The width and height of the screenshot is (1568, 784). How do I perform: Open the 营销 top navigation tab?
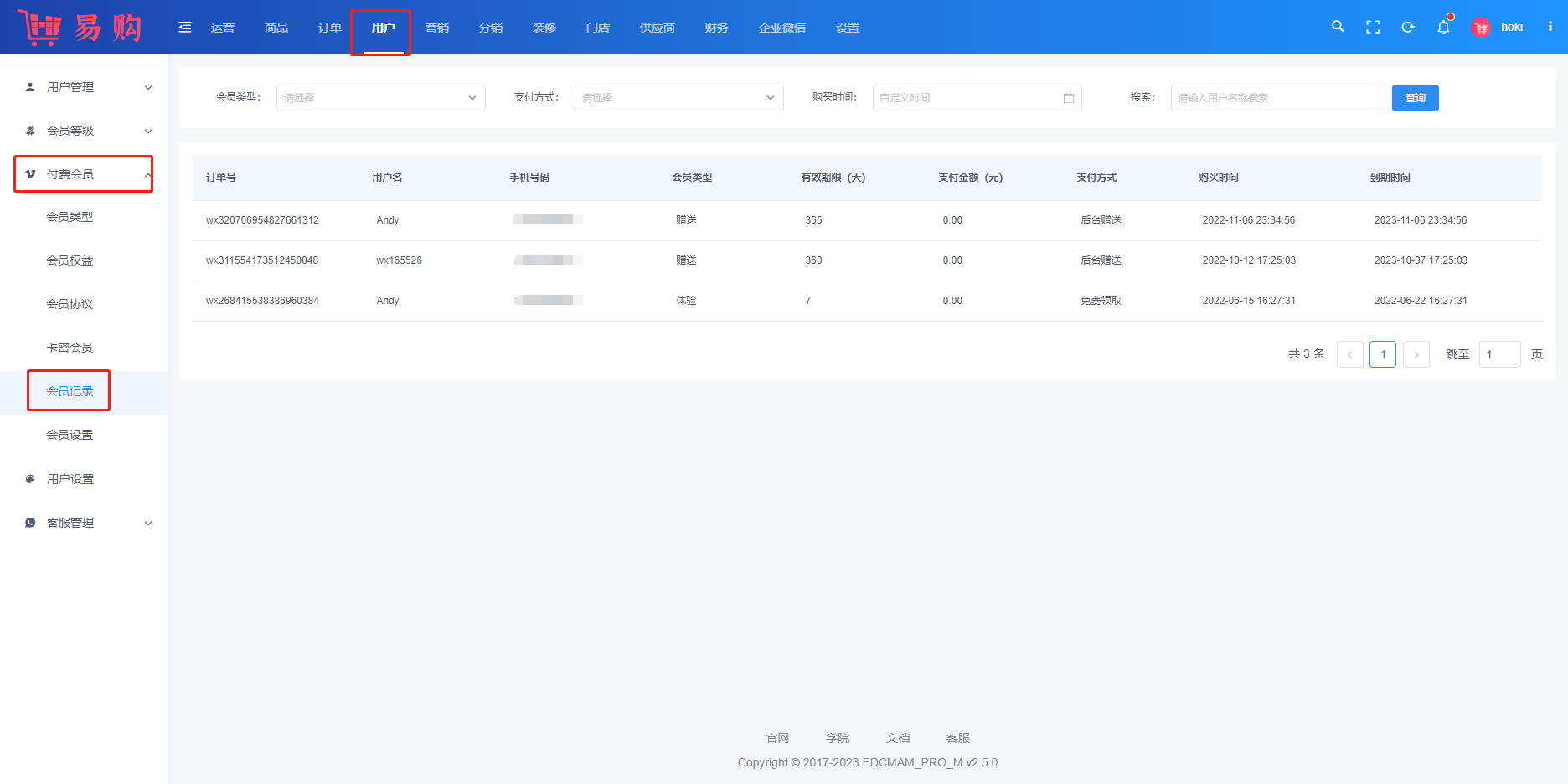tap(436, 28)
